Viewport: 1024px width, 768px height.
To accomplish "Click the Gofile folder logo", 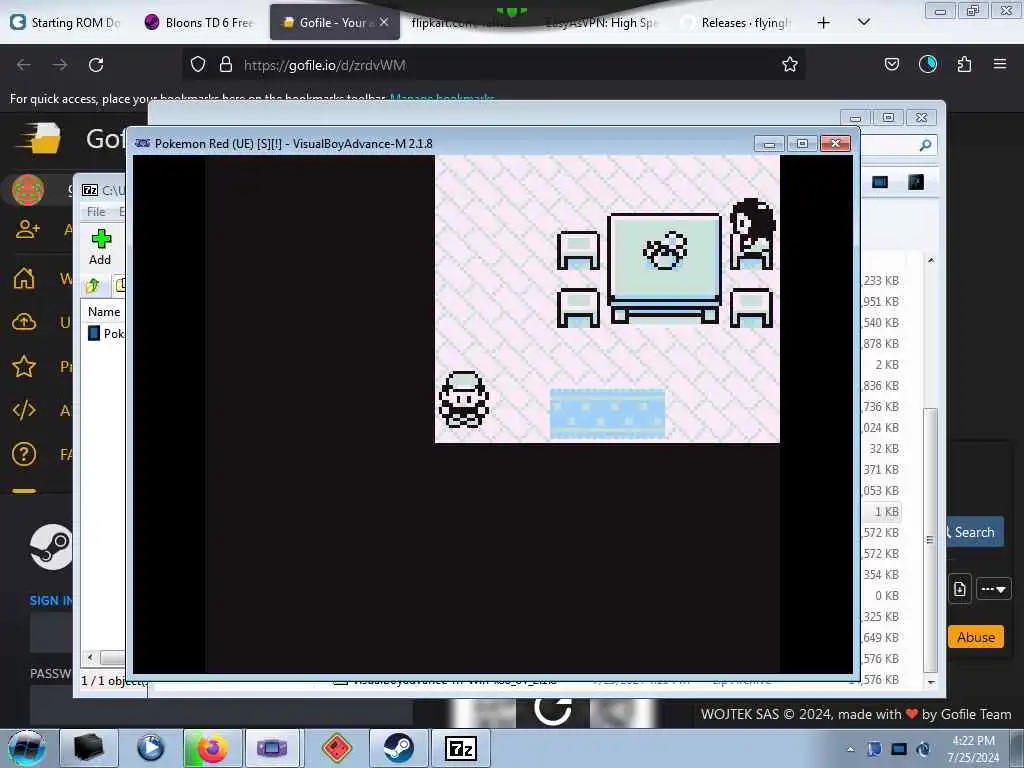I will coord(39,138).
